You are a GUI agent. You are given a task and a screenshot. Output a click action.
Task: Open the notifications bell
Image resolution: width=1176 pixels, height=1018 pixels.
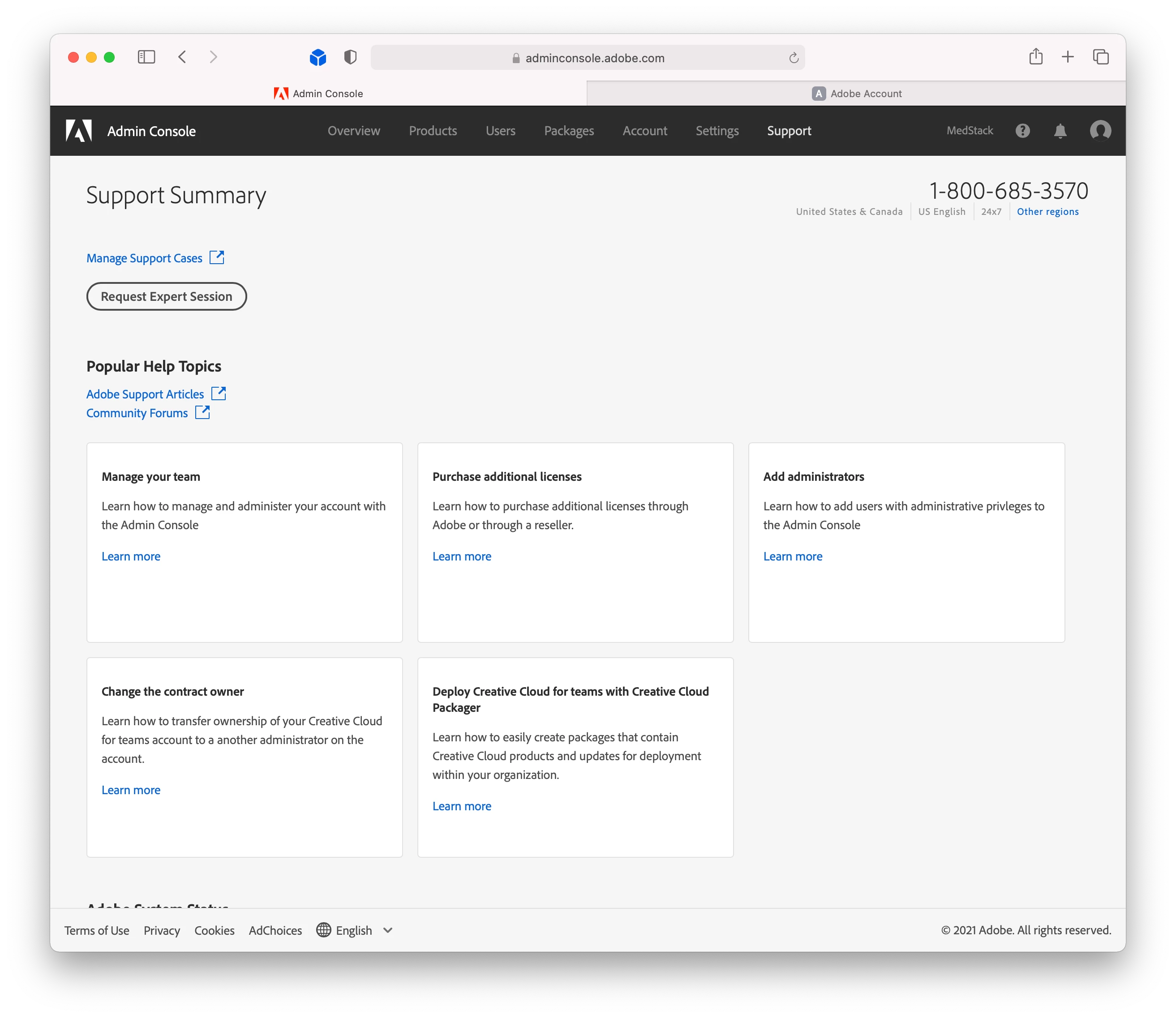(1060, 131)
